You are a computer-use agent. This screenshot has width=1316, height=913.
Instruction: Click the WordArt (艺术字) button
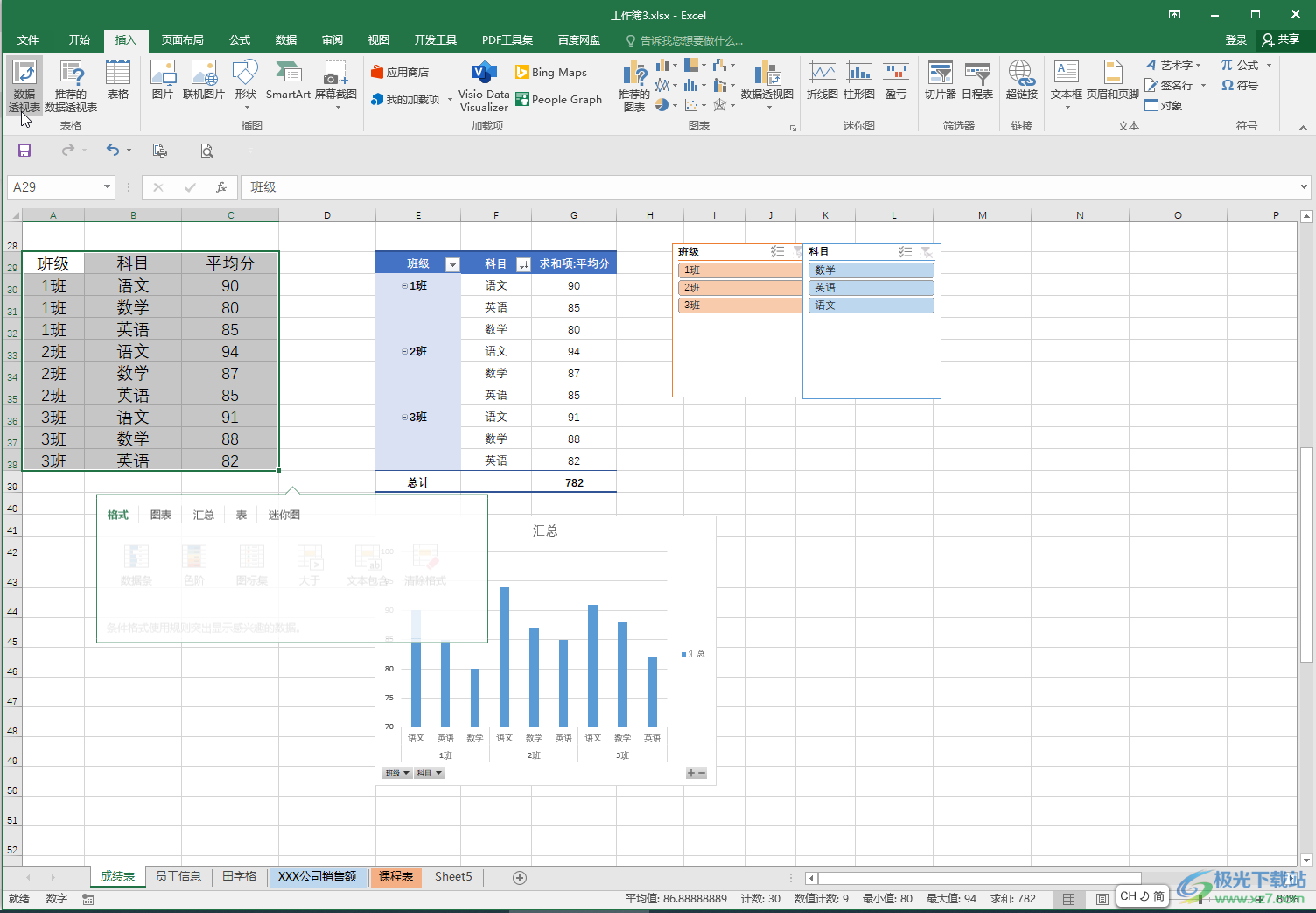[1172, 66]
